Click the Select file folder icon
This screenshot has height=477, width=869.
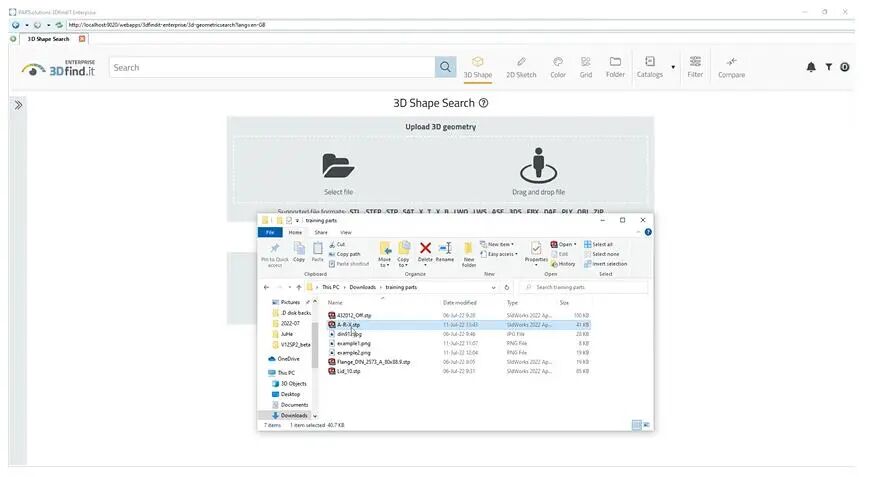pos(338,166)
